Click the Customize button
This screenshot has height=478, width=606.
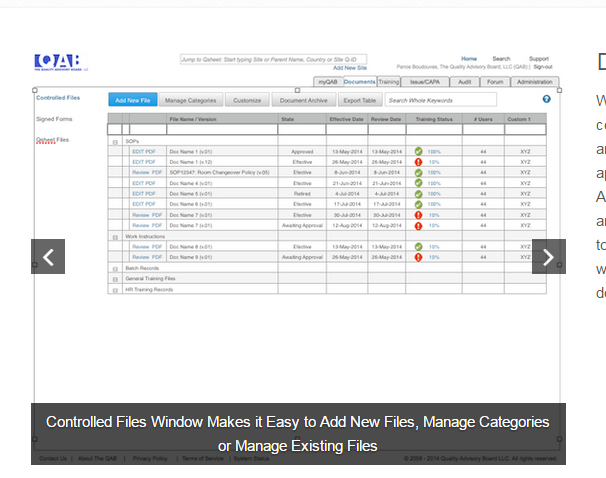(247, 100)
